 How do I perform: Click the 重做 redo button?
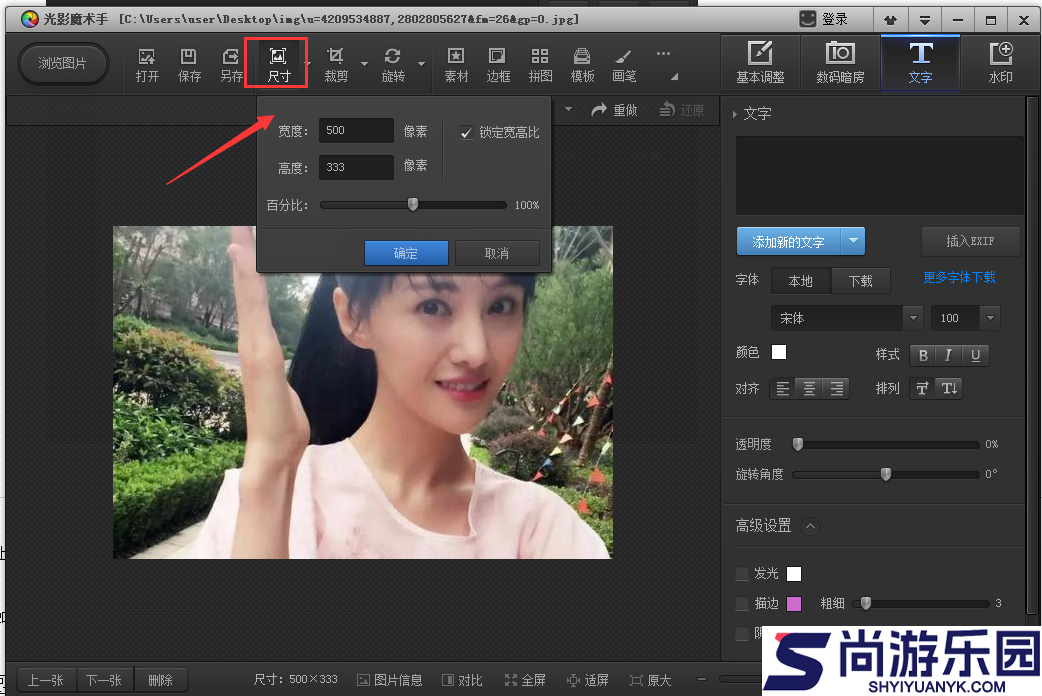click(x=614, y=110)
